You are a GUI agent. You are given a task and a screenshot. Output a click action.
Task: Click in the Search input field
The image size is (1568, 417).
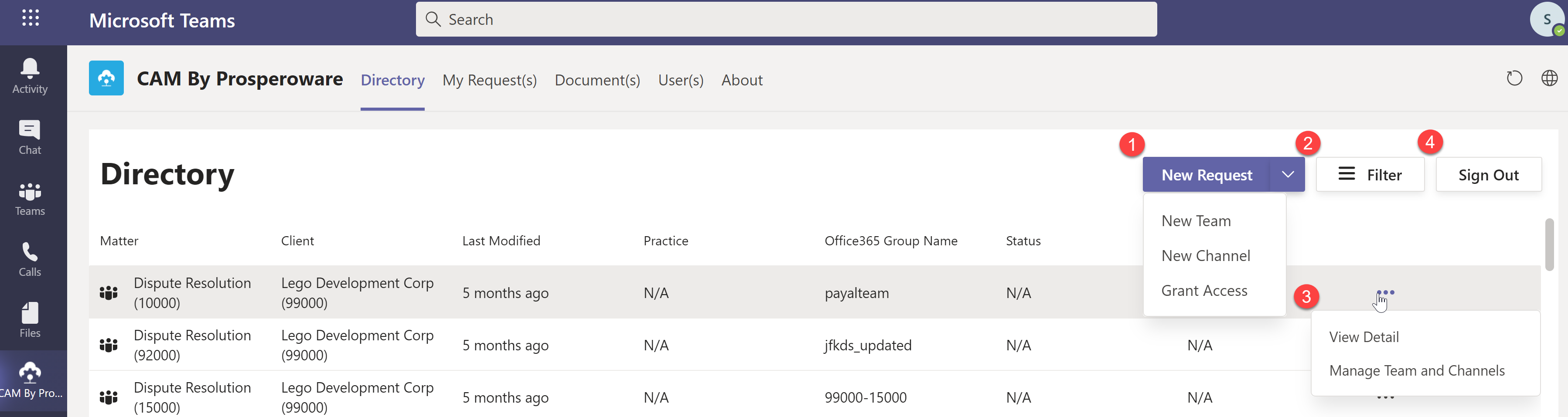[786, 20]
